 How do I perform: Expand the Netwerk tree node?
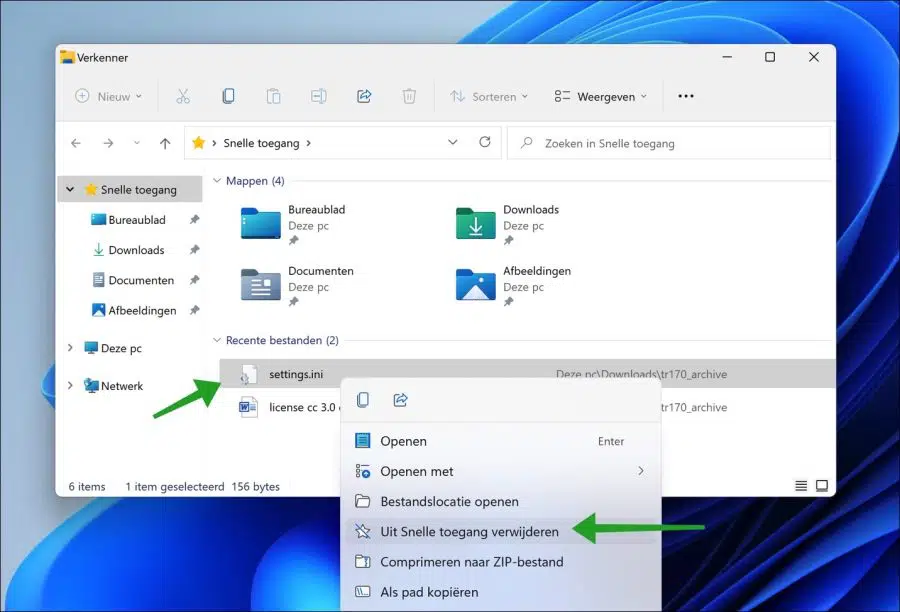pyautogui.click(x=70, y=385)
